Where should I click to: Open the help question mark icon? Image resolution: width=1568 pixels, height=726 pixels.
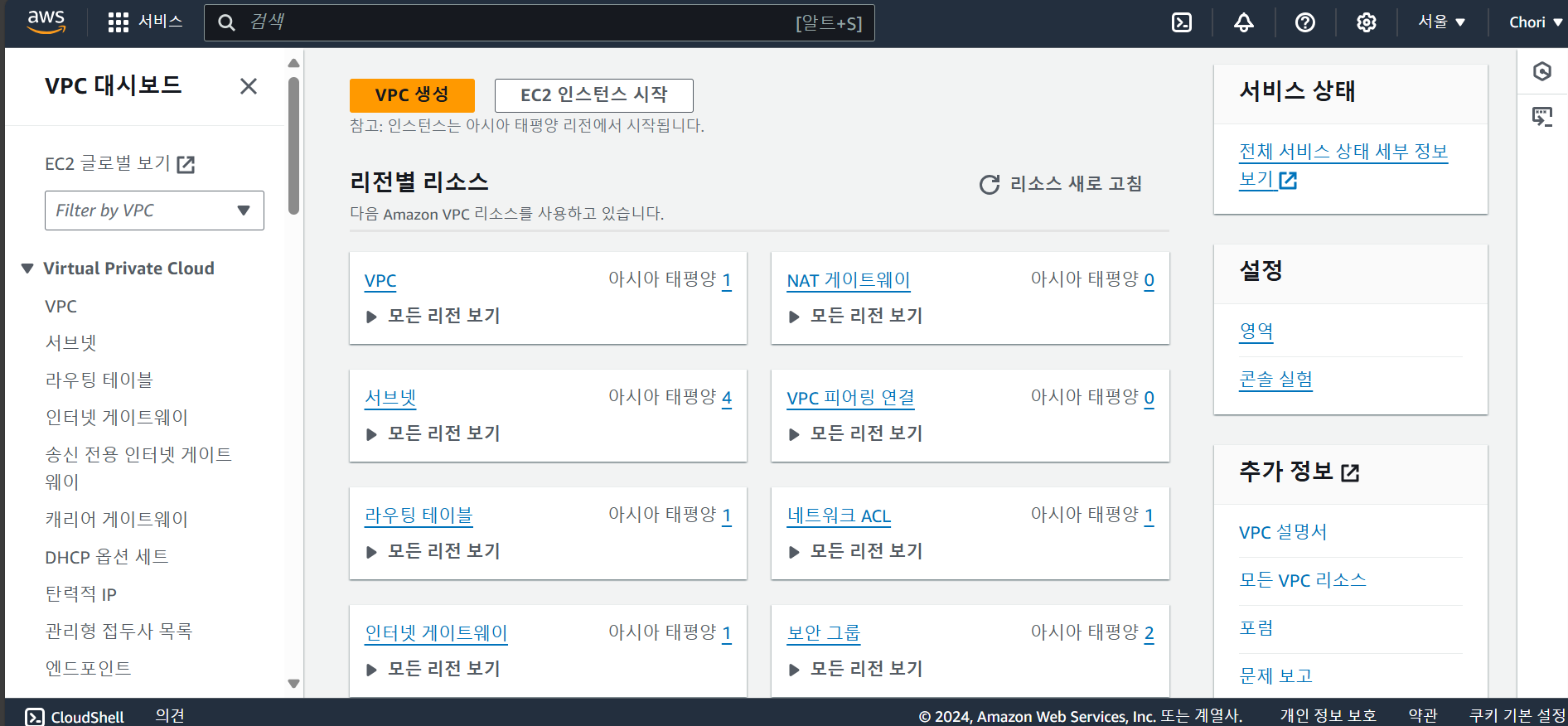tap(1304, 22)
